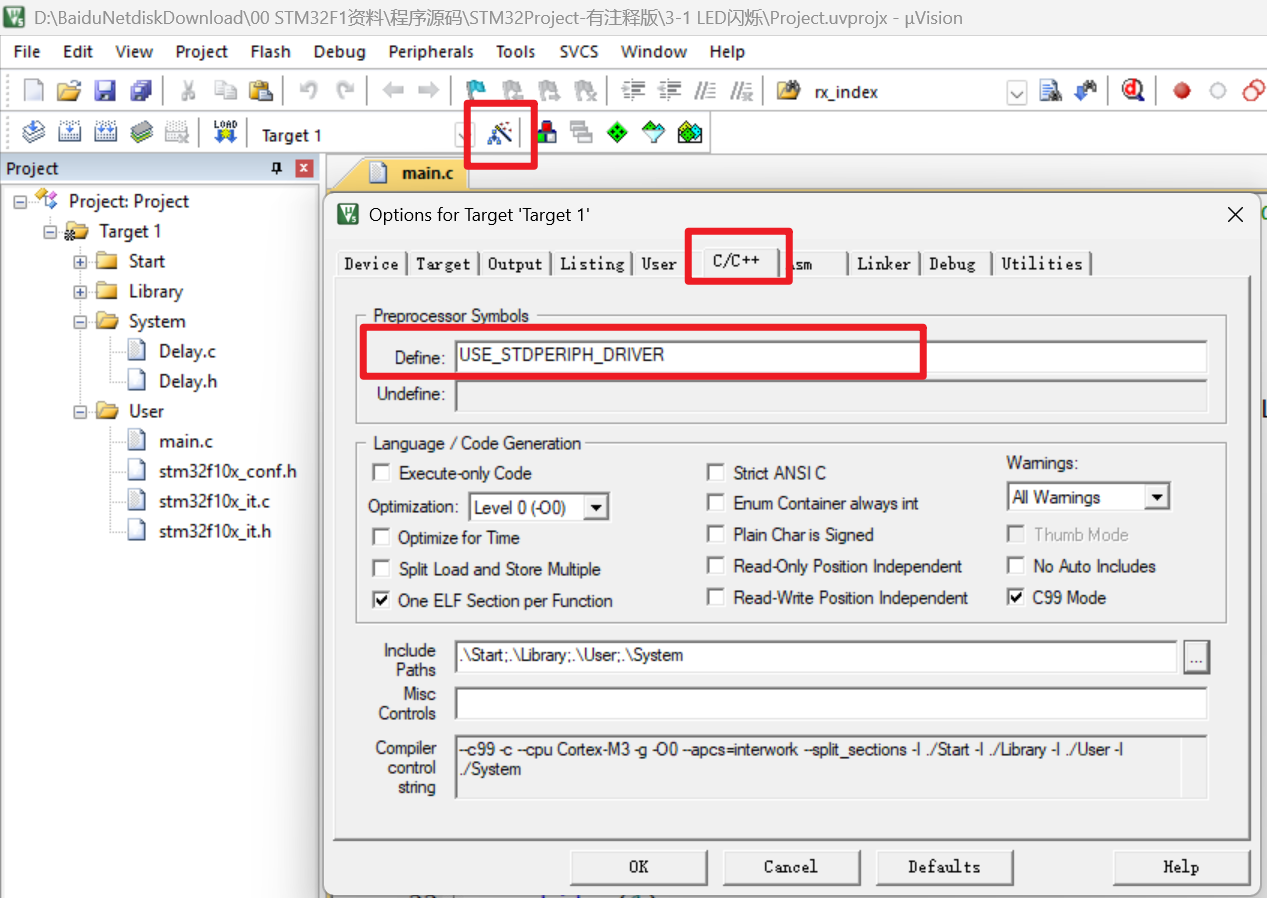Enable Plain Char is Signed
This screenshot has width=1267, height=898.
(x=715, y=535)
